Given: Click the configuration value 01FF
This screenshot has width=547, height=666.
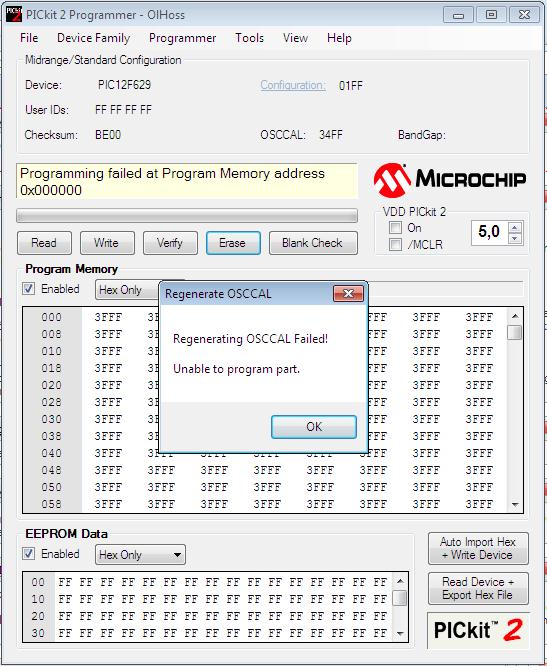Looking at the screenshot, I should tap(351, 86).
